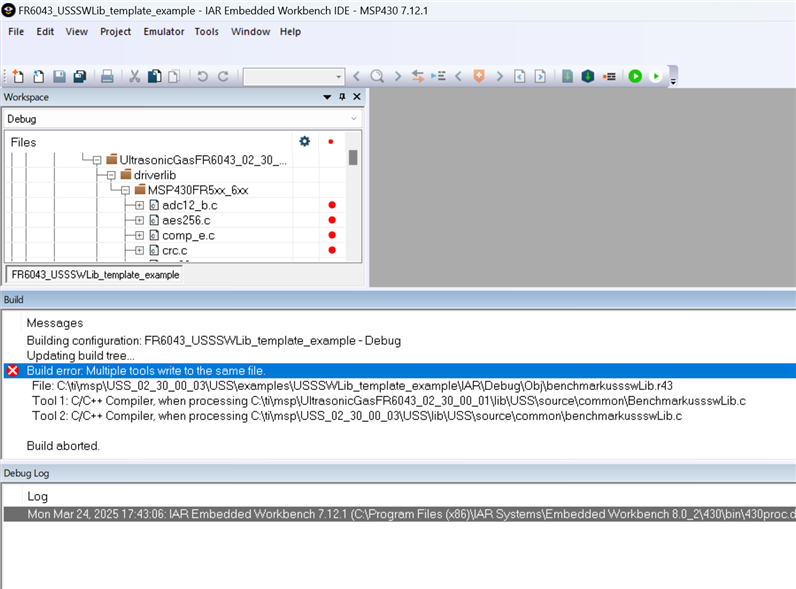Select the driverlib folder
The height and width of the screenshot is (589, 796).
coord(155,175)
